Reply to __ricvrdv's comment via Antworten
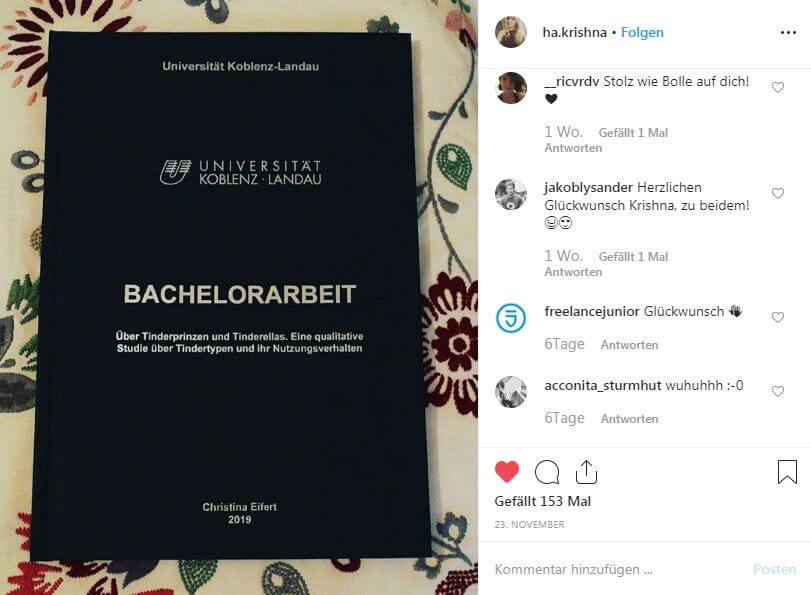This screenshot has height=595, width=811. coord(573,148)
